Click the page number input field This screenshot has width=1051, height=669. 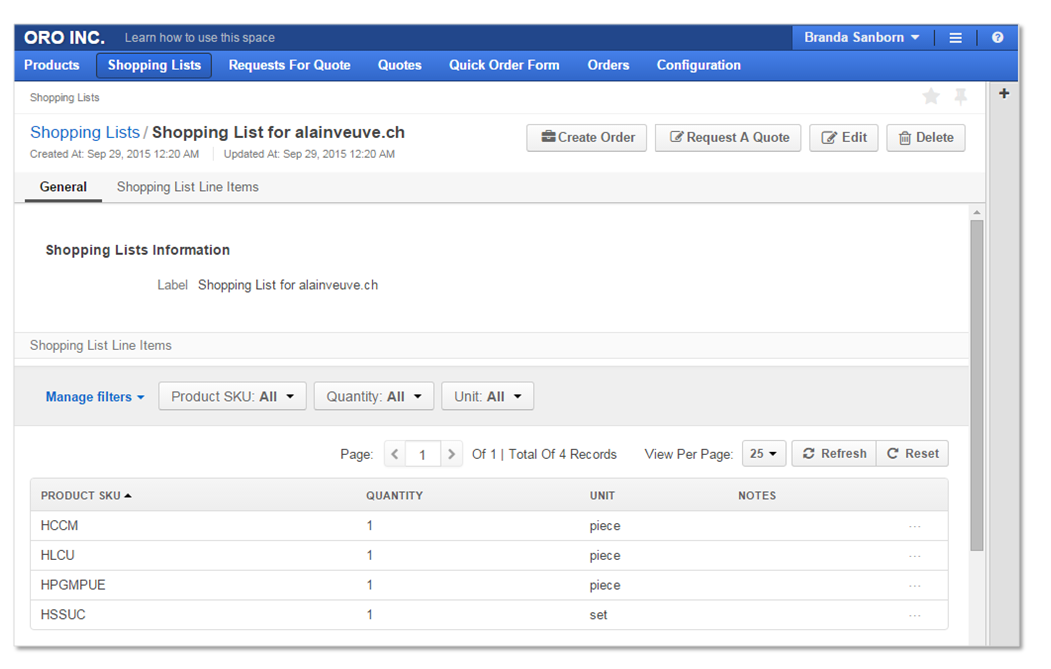[x=423, y=454]
